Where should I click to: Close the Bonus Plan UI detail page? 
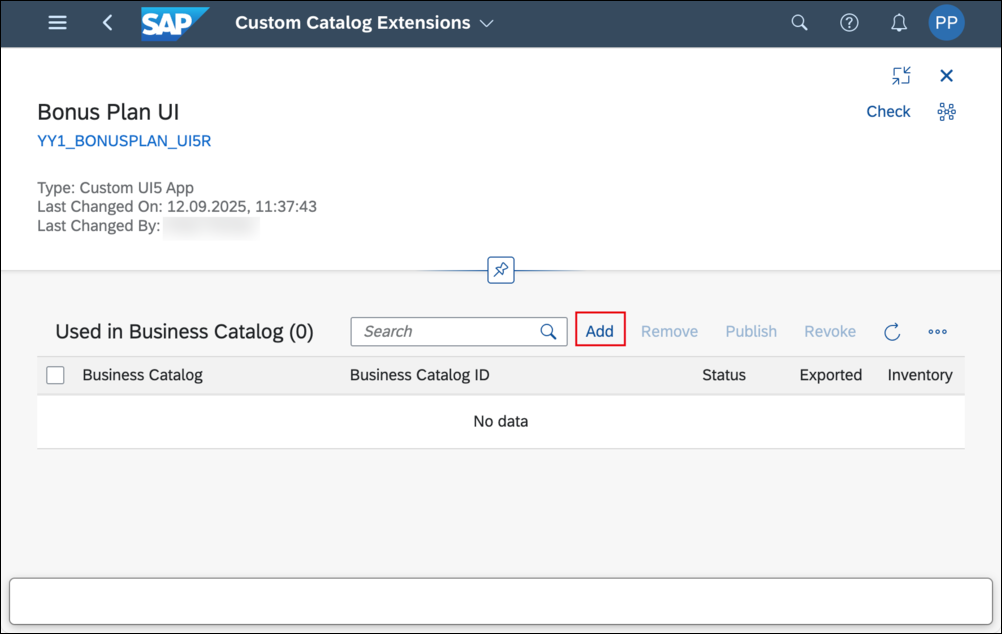tap(946, 75)
